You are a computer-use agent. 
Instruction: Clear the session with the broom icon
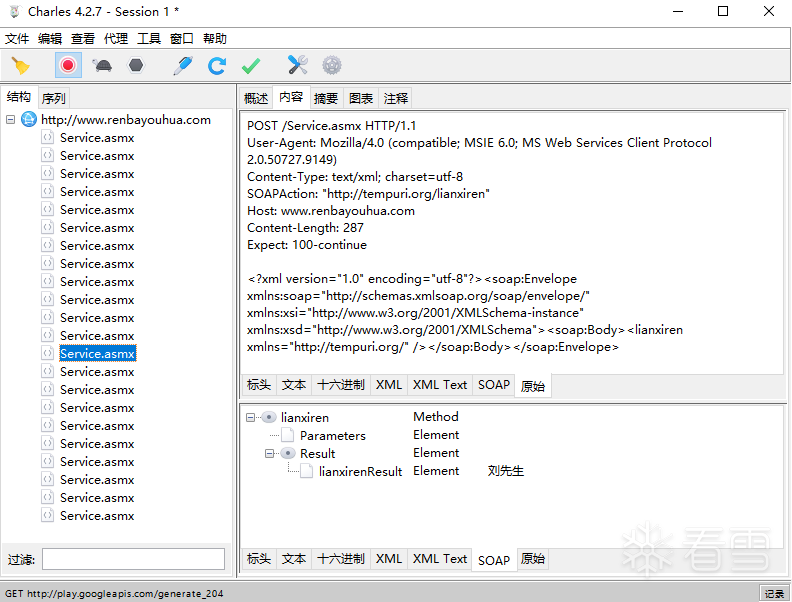click(21, 66)
